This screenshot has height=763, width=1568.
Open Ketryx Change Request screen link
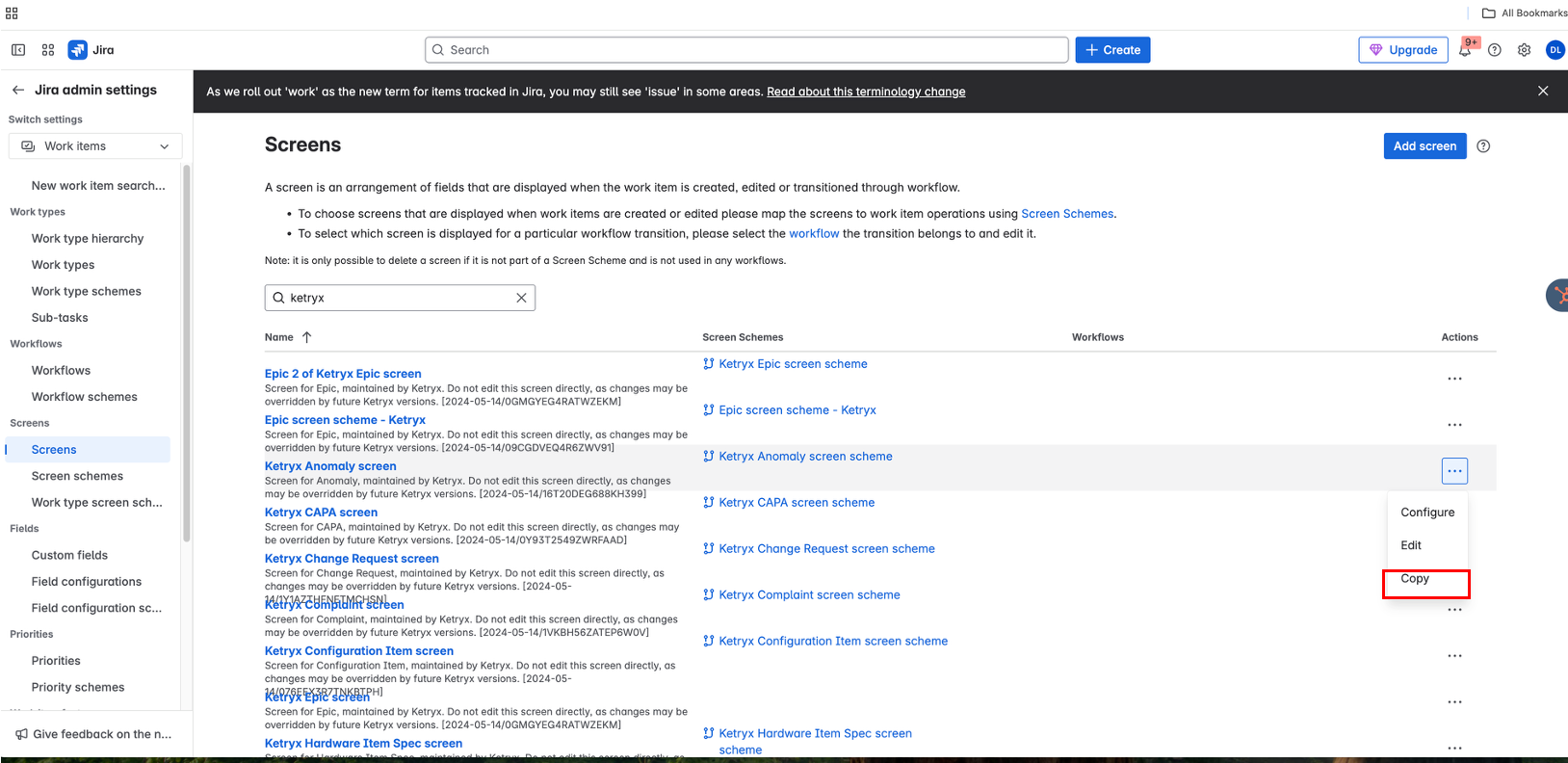[x=352, y=559]
